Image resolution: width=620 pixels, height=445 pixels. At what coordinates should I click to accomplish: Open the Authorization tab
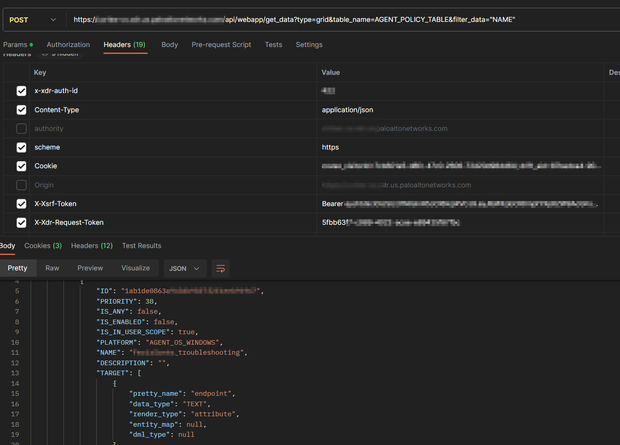click(x=68, y=45)
